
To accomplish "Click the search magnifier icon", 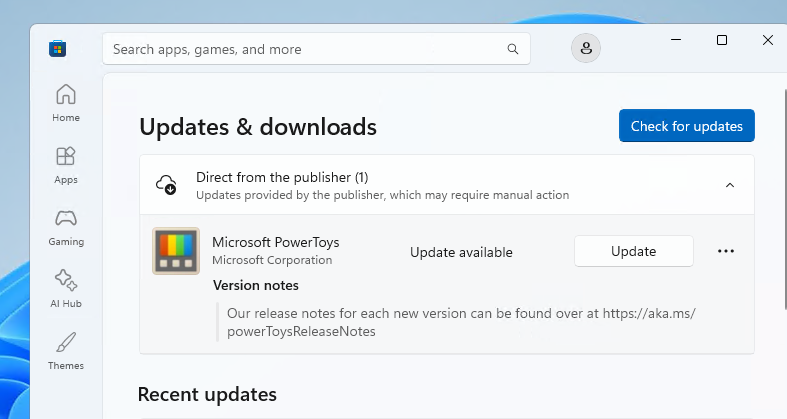I will (512, 49).
